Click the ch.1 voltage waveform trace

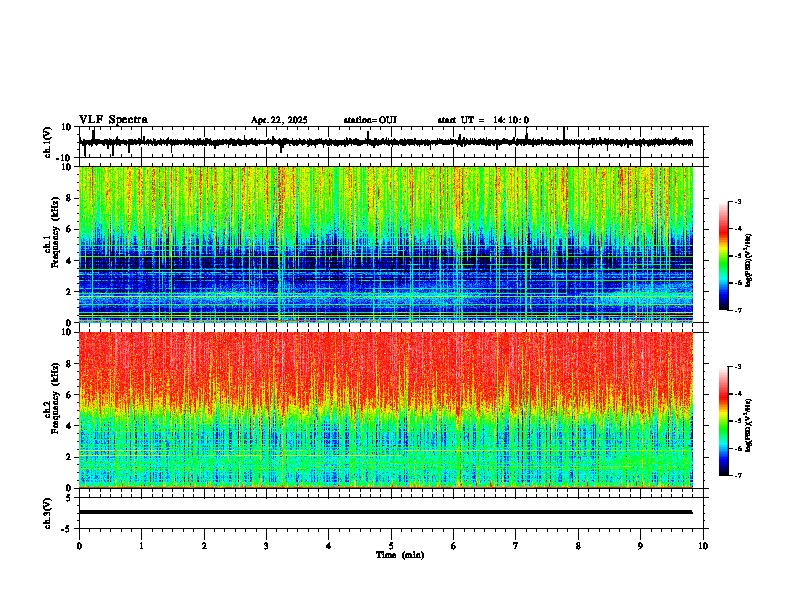point(385,142)
